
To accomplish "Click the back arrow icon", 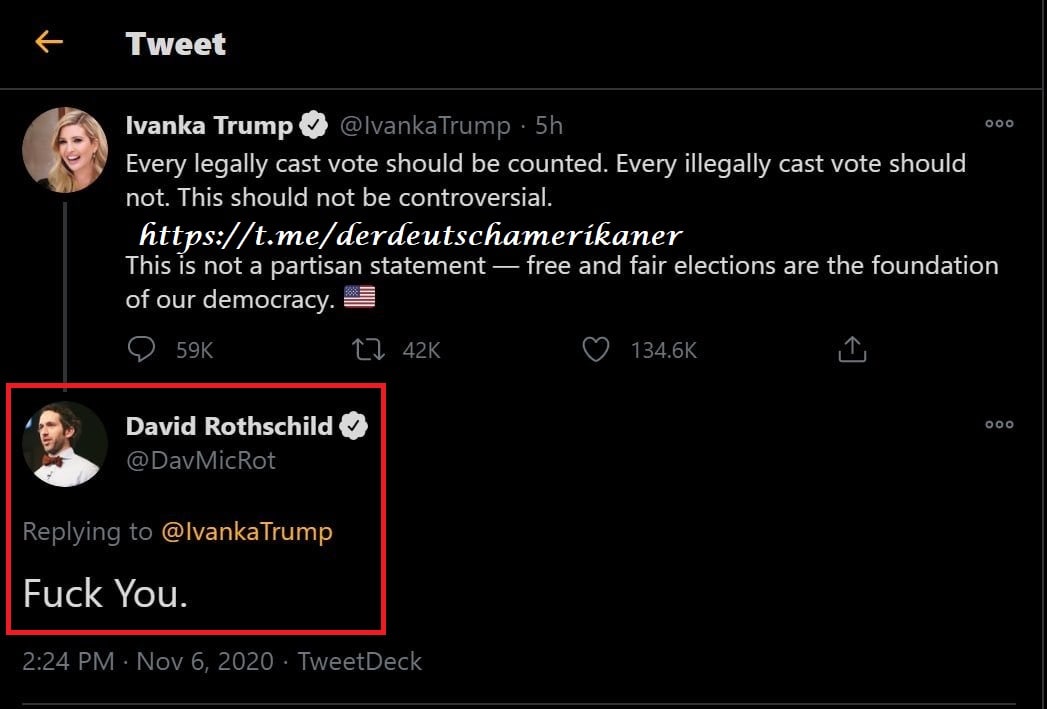I will point(48,42).
